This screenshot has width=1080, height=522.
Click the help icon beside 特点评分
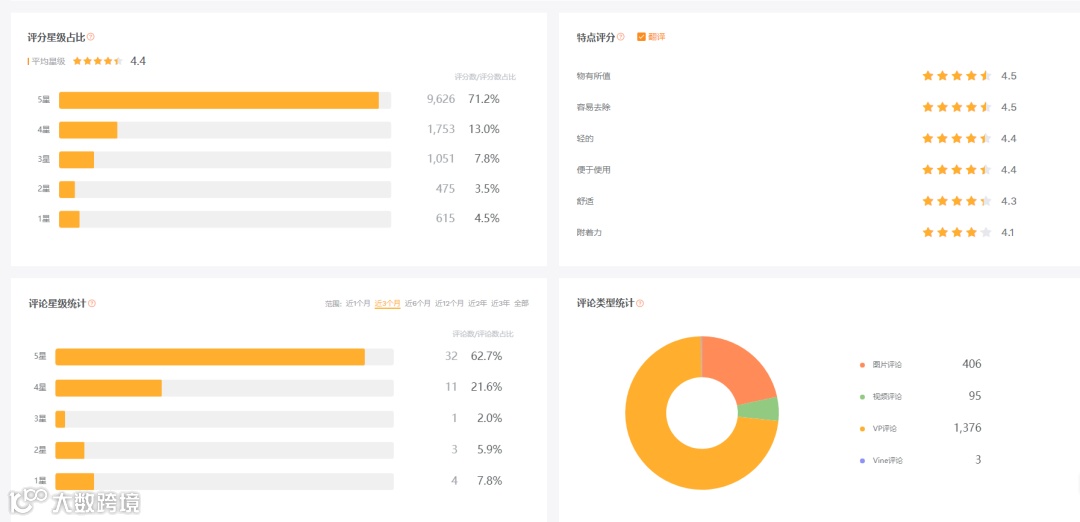pos(621,36)
